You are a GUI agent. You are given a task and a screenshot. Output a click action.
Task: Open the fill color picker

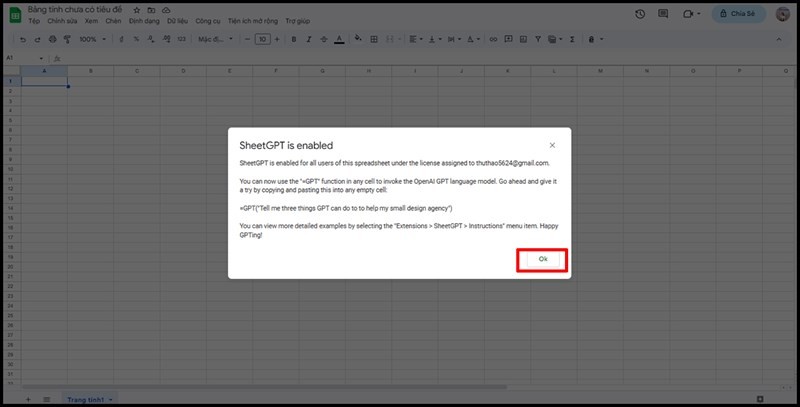358,39
